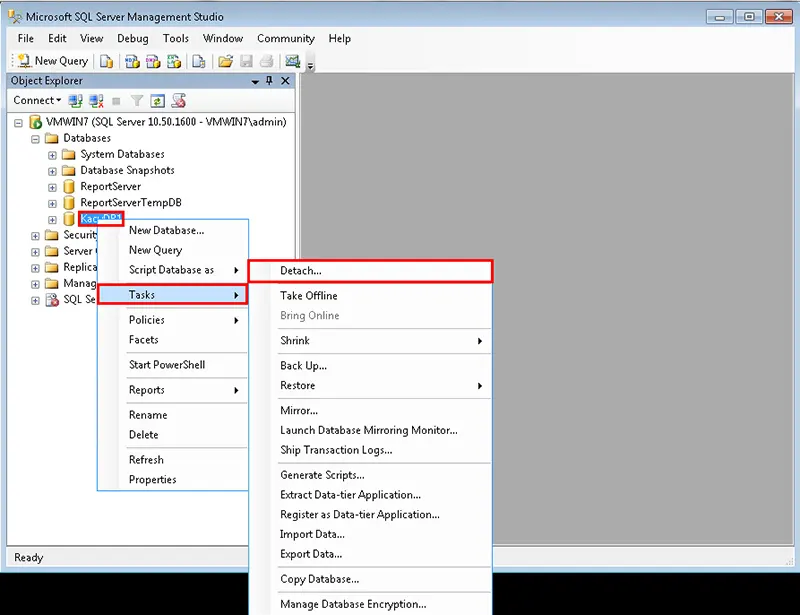Expand the ReportServerTempDB database node
The height and width of the screenshot is (615, 800).
[x=52, y=204]
